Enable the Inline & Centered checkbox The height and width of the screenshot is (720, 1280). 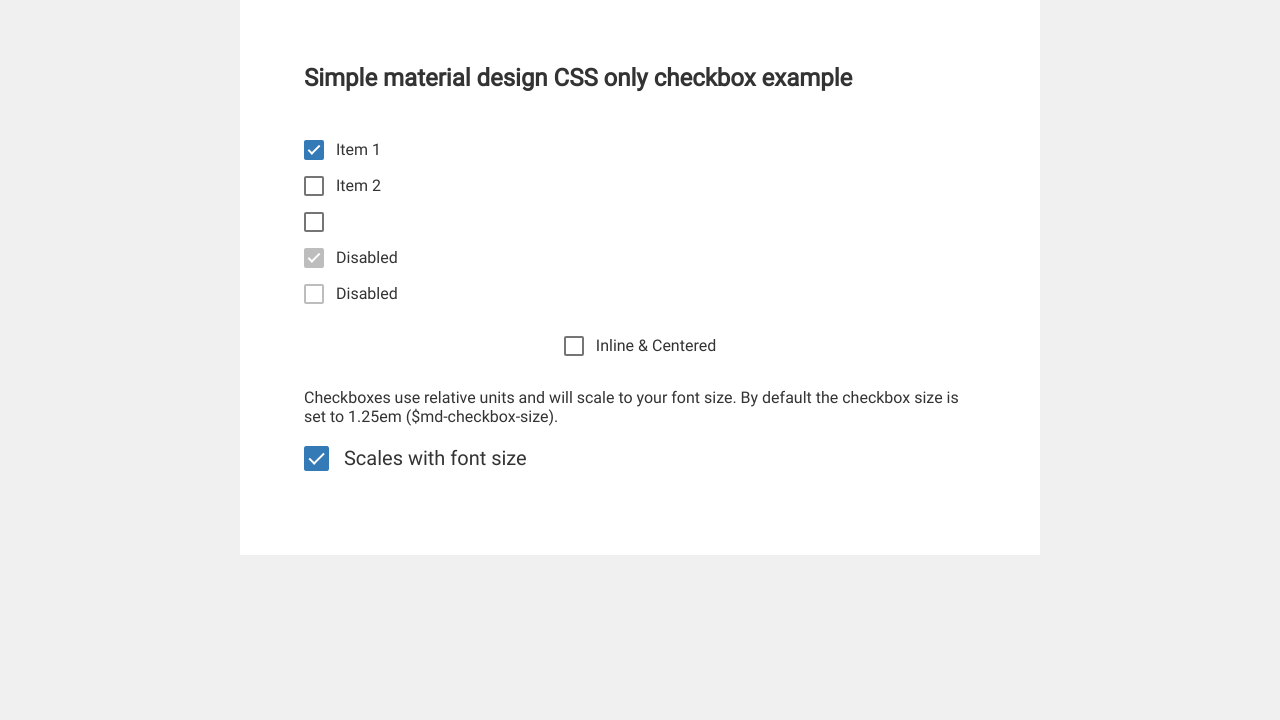click(x=574, y=346)
